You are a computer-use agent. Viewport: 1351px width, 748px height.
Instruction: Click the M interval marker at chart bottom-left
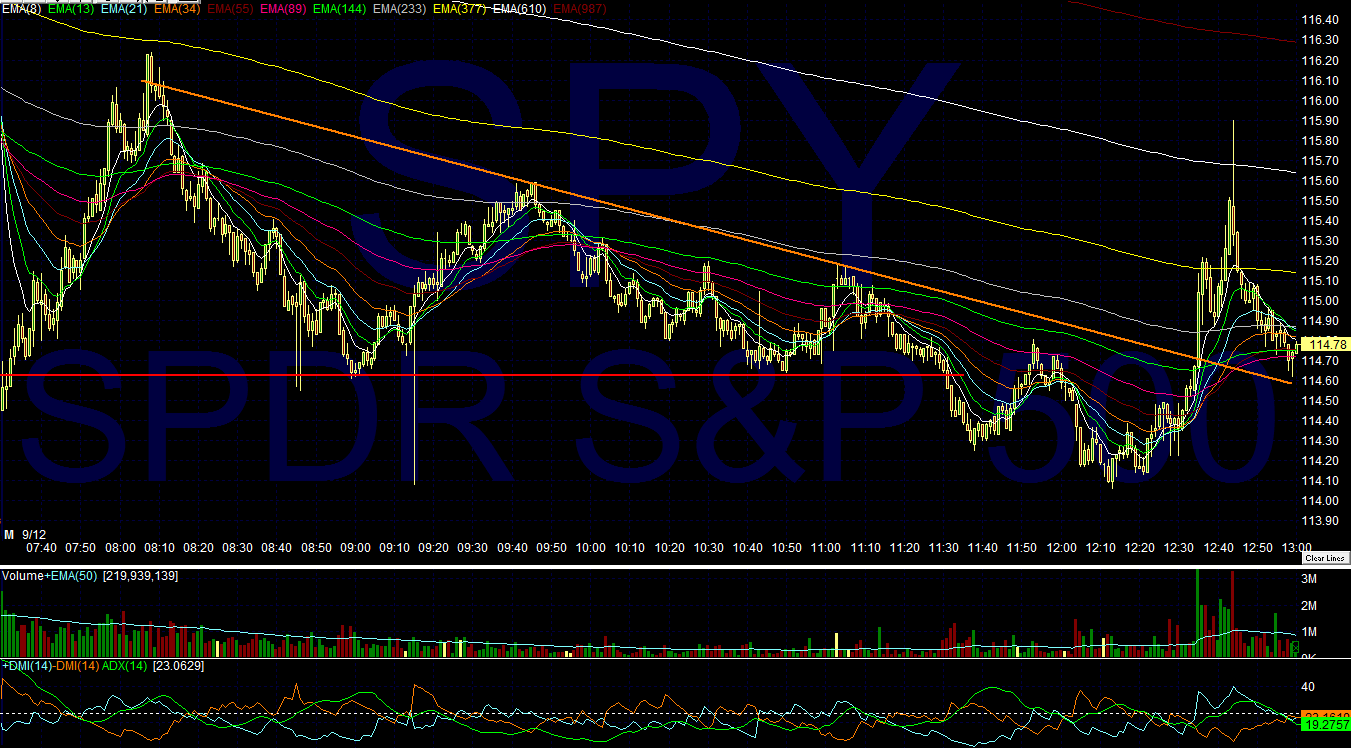[x=8, y=534]
